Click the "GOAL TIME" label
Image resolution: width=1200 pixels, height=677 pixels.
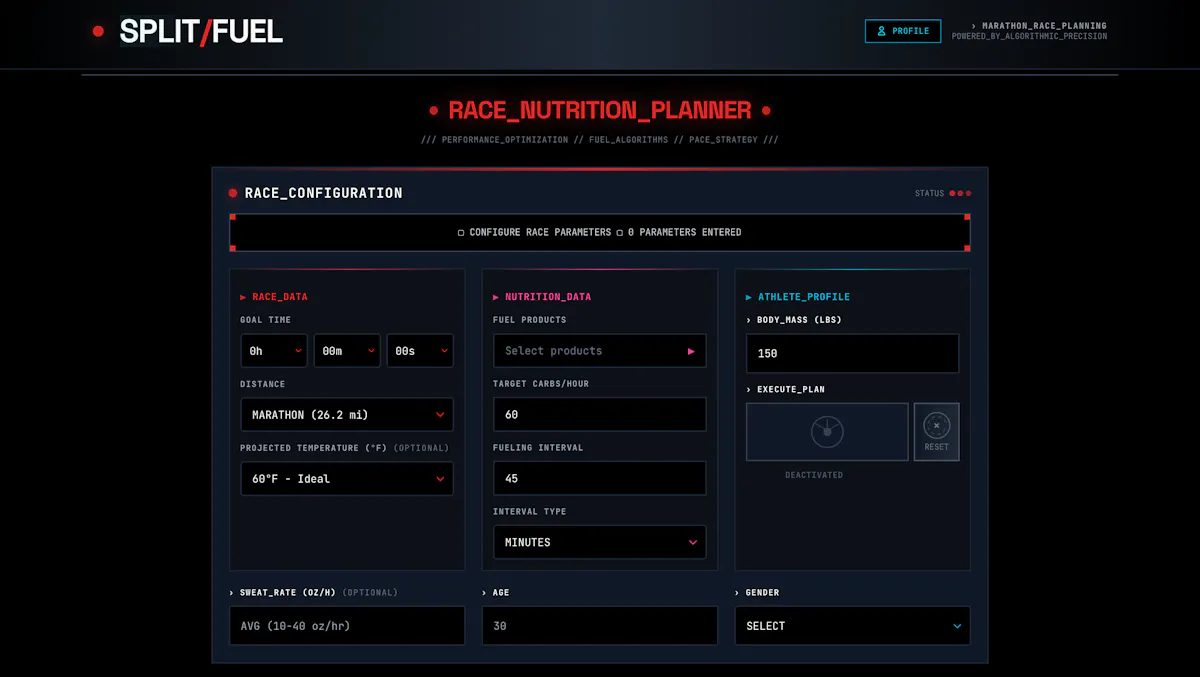pyautogui.click(x=266, y=320)
